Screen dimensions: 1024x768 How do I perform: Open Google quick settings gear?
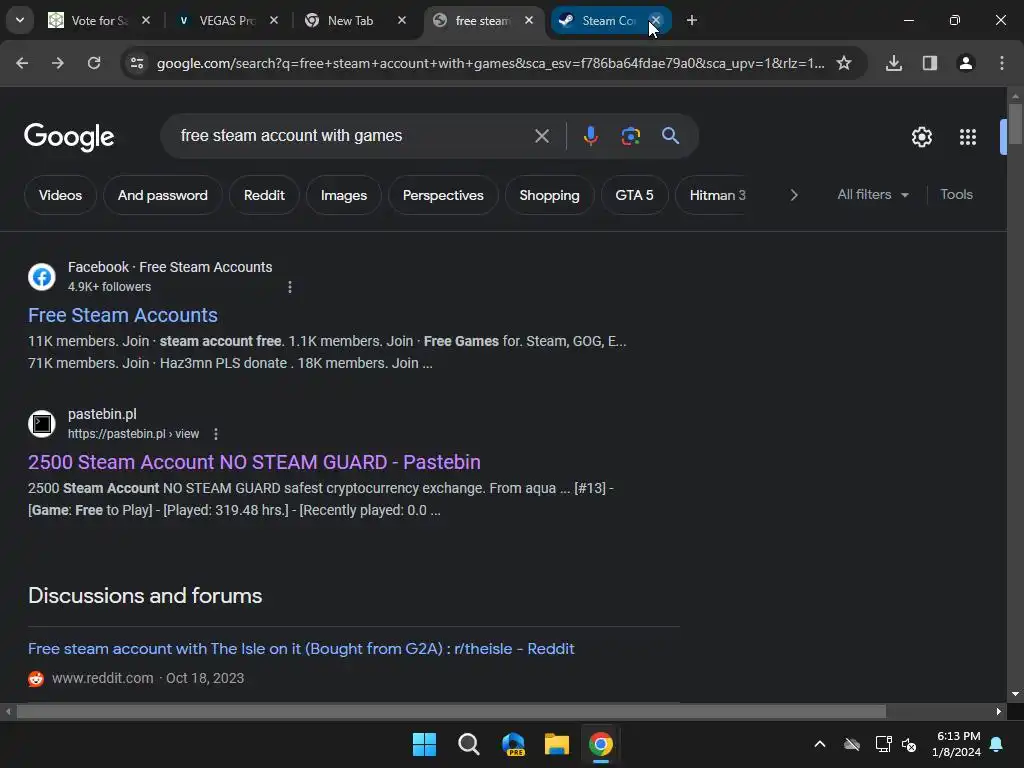pyautogui.click(x=921, y=136)
